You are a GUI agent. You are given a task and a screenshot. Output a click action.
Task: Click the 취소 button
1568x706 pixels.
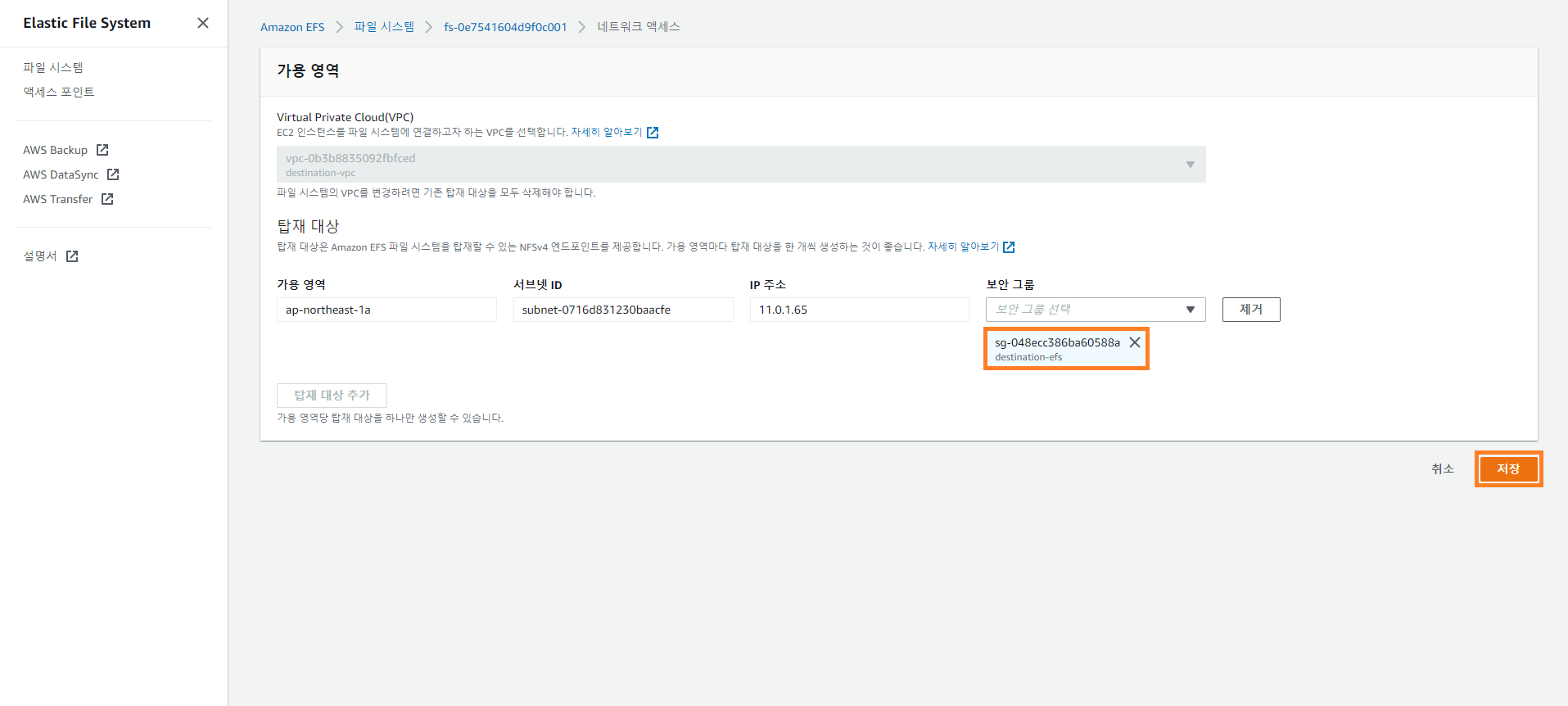1443,469
